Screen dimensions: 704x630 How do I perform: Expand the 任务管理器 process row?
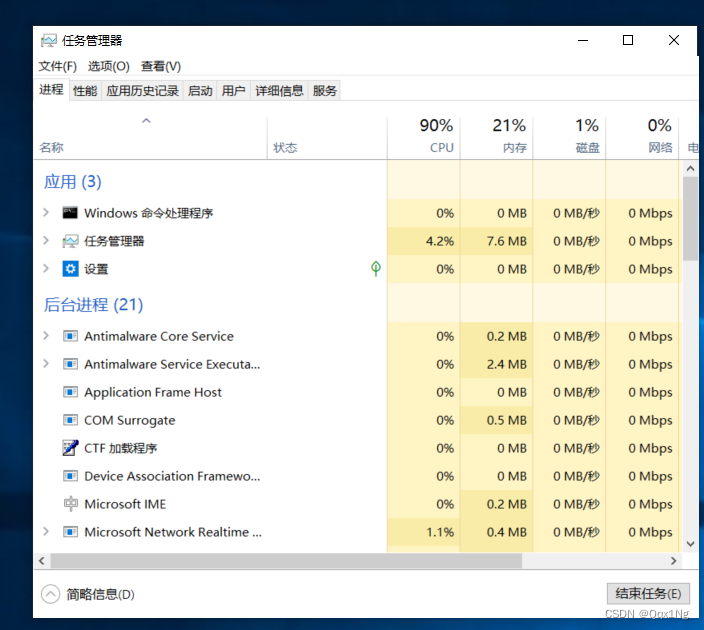coord(46,241)
